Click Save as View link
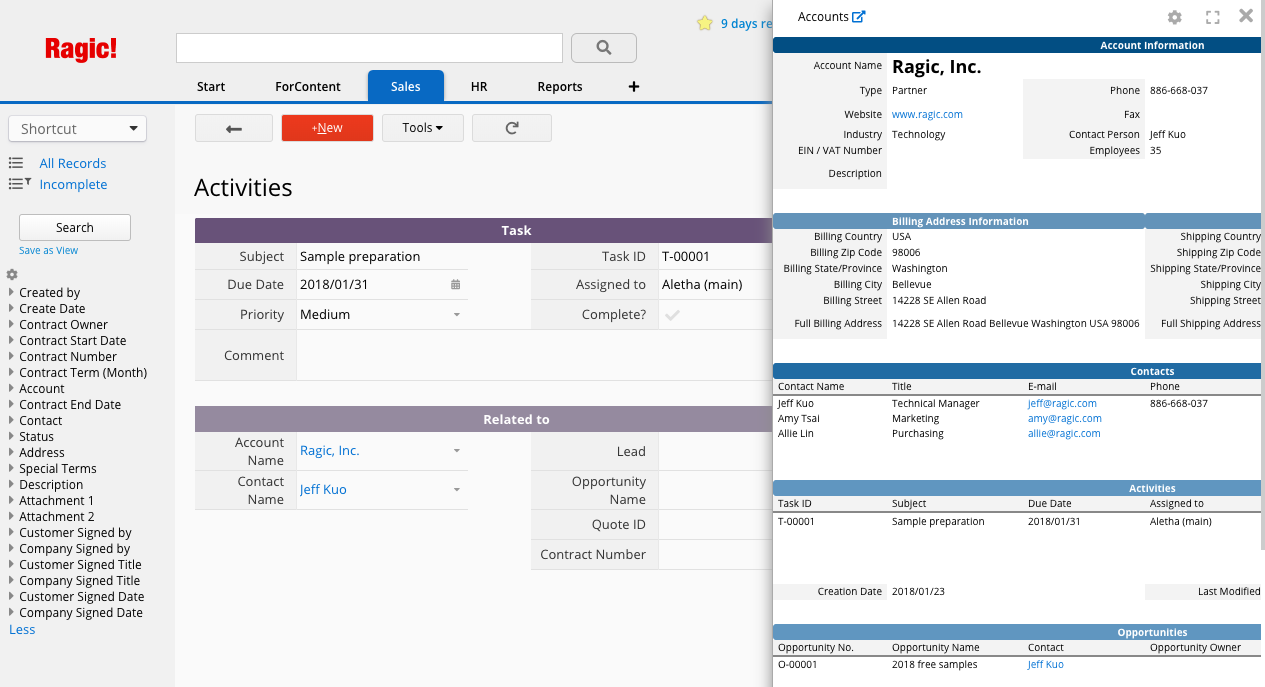The image size is (1265, 687). [x=48, y=251]
